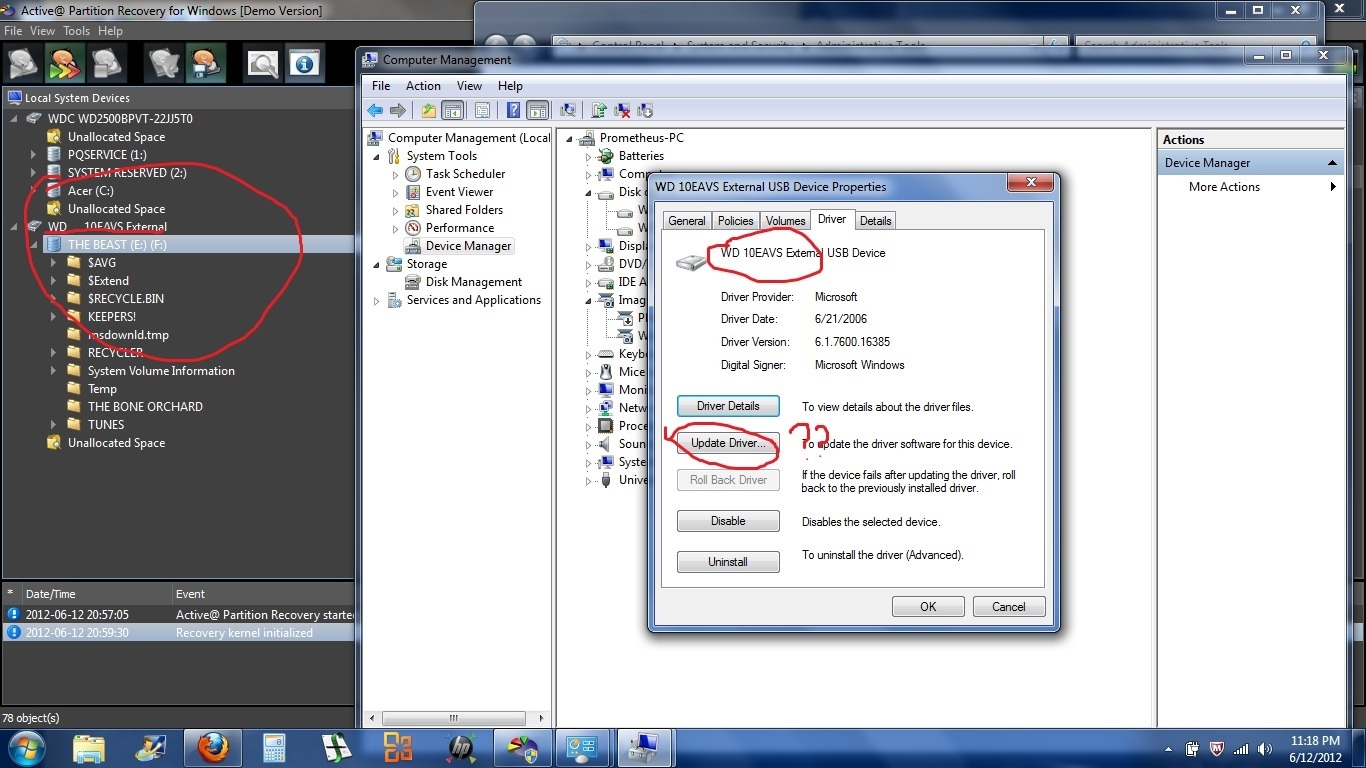Expand the System Volume Information folder
Image resolution: width=1366 pixels, height=768 pixels.
(x=53, y=371)
